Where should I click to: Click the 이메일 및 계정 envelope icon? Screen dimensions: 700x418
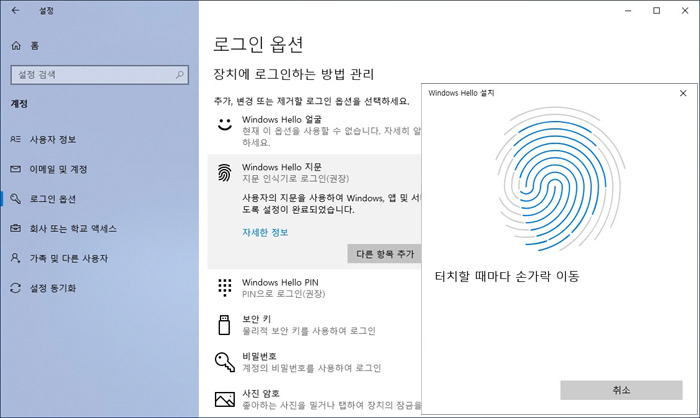click(x=16, y=169)
